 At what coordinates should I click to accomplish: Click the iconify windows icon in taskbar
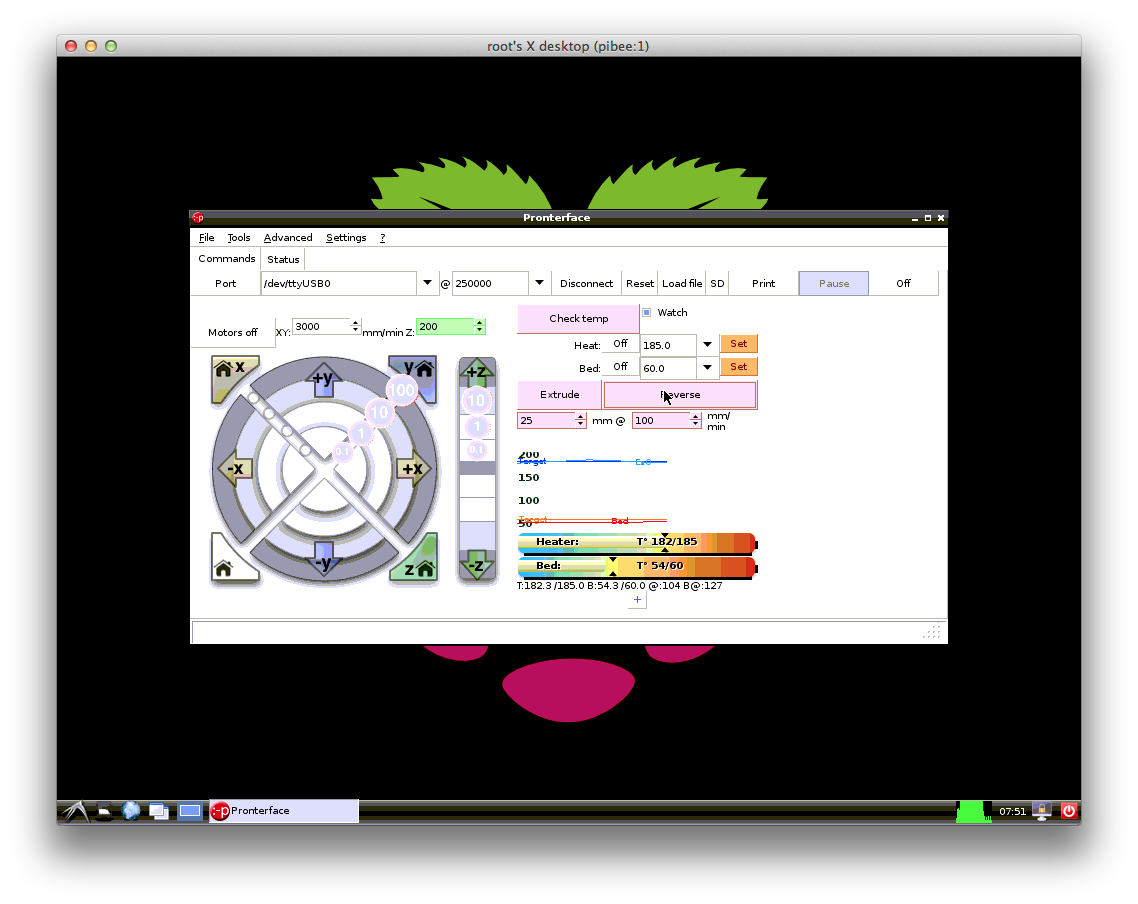(159, 811)
